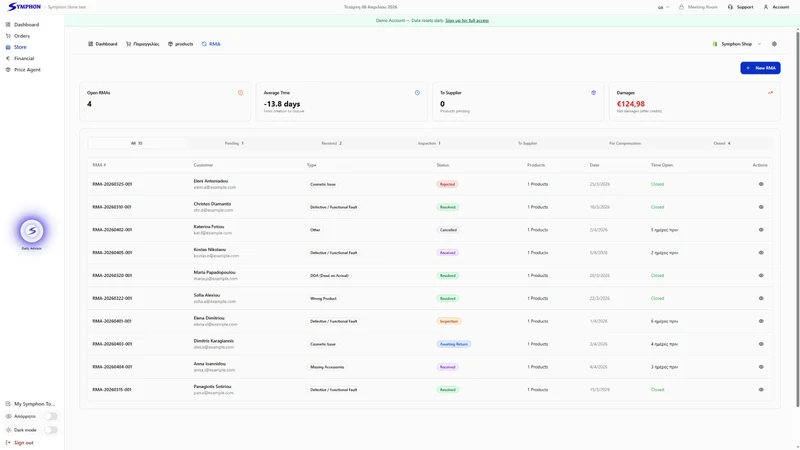Viewport: 800px width, 450px height.
Task: Follow the Sign up for full access link
Action: tap(467, 20)
